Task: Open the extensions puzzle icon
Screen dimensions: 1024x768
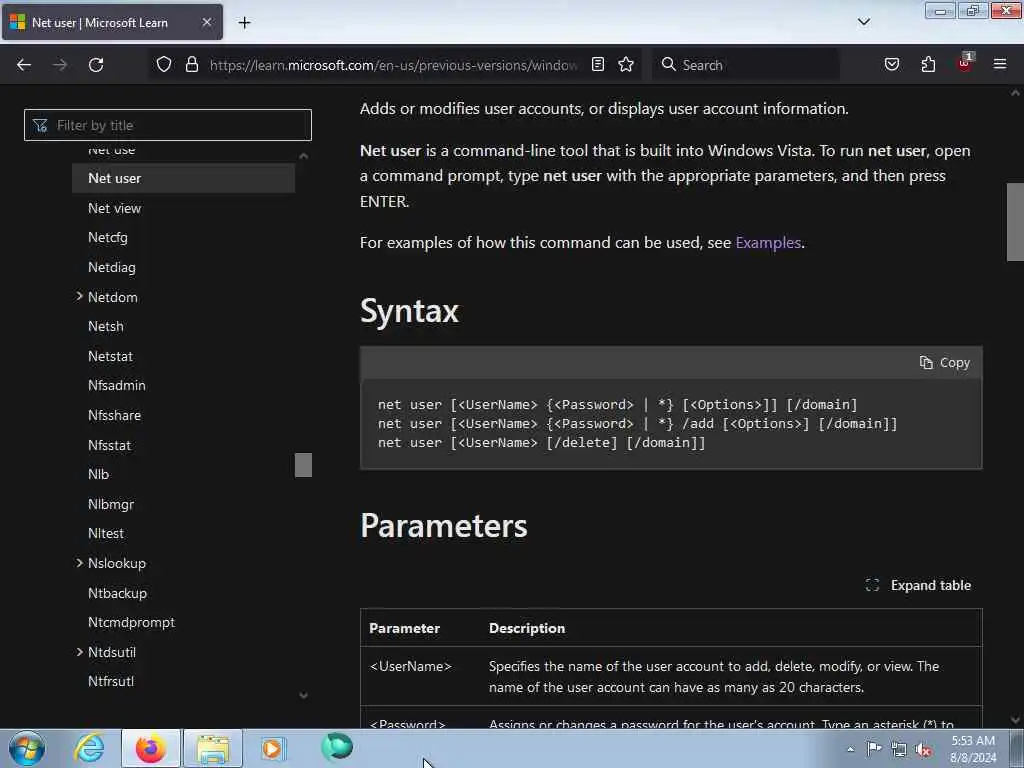Action: [x=928, y=64]
